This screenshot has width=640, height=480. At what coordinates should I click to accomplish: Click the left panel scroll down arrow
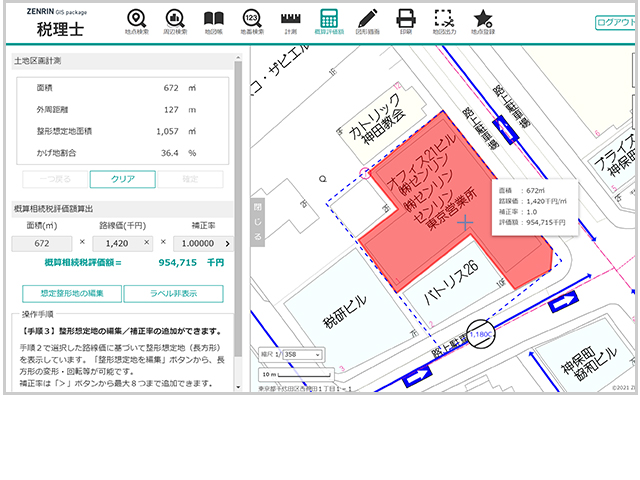238,387
